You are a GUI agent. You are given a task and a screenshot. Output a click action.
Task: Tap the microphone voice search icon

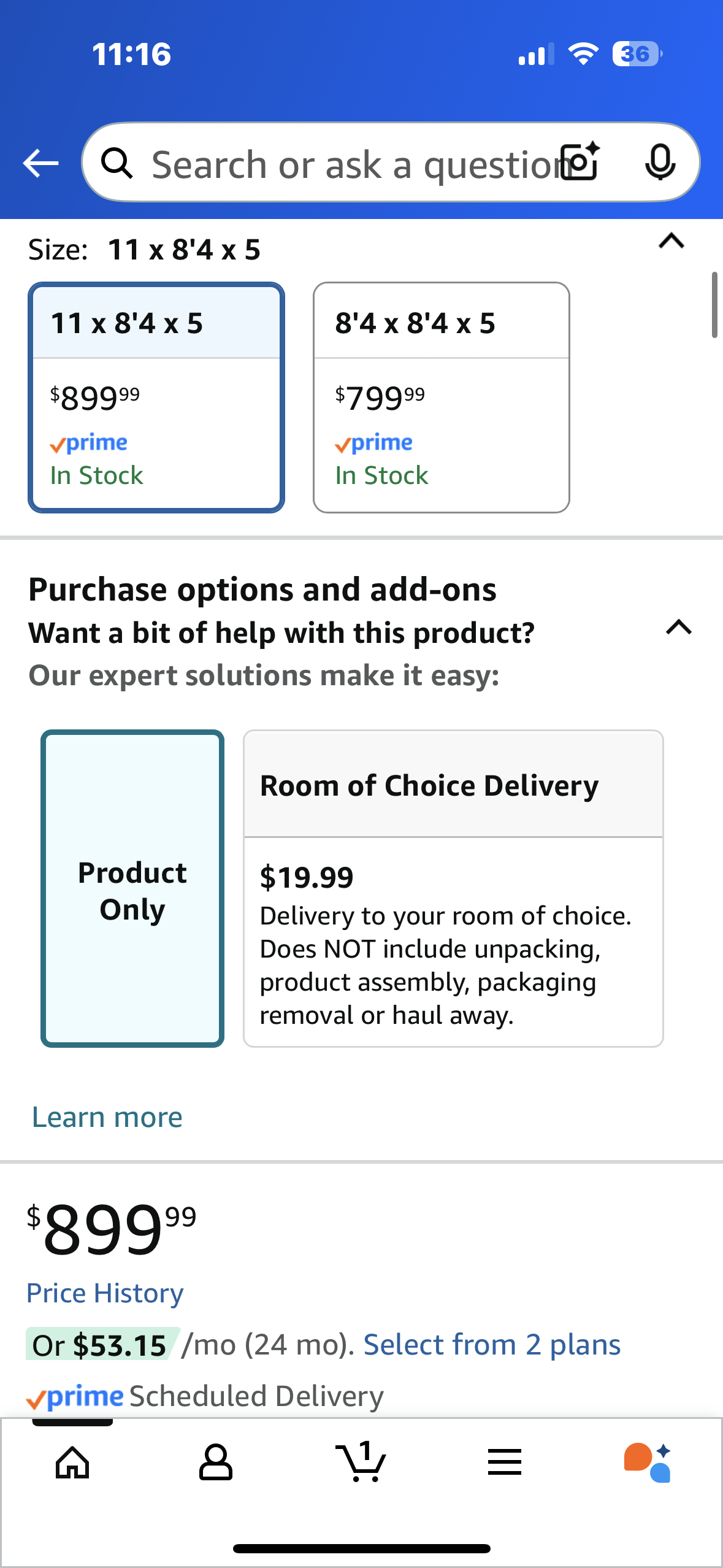click(660, 163)
